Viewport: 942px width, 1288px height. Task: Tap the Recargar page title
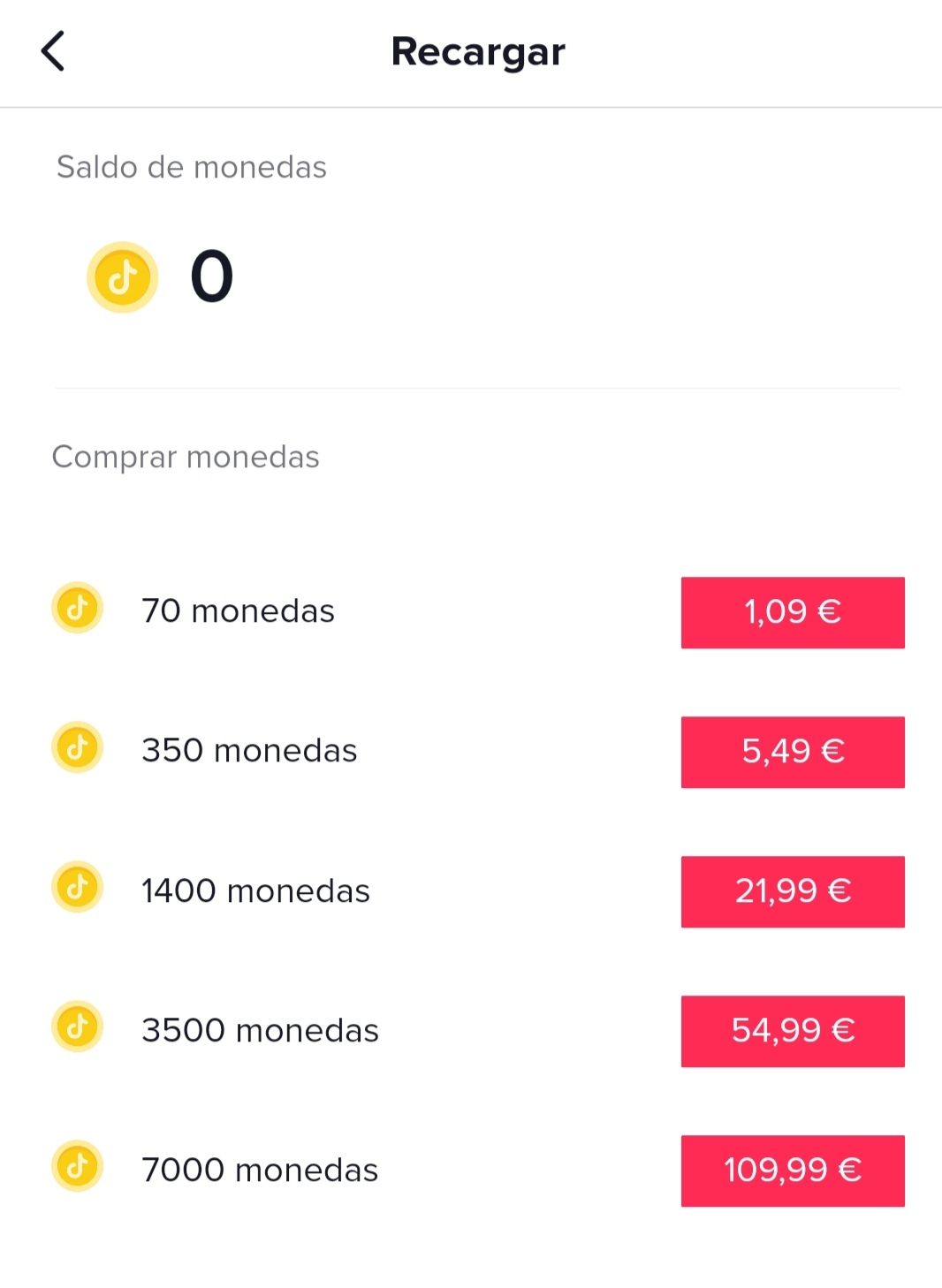tap(478, 52)
